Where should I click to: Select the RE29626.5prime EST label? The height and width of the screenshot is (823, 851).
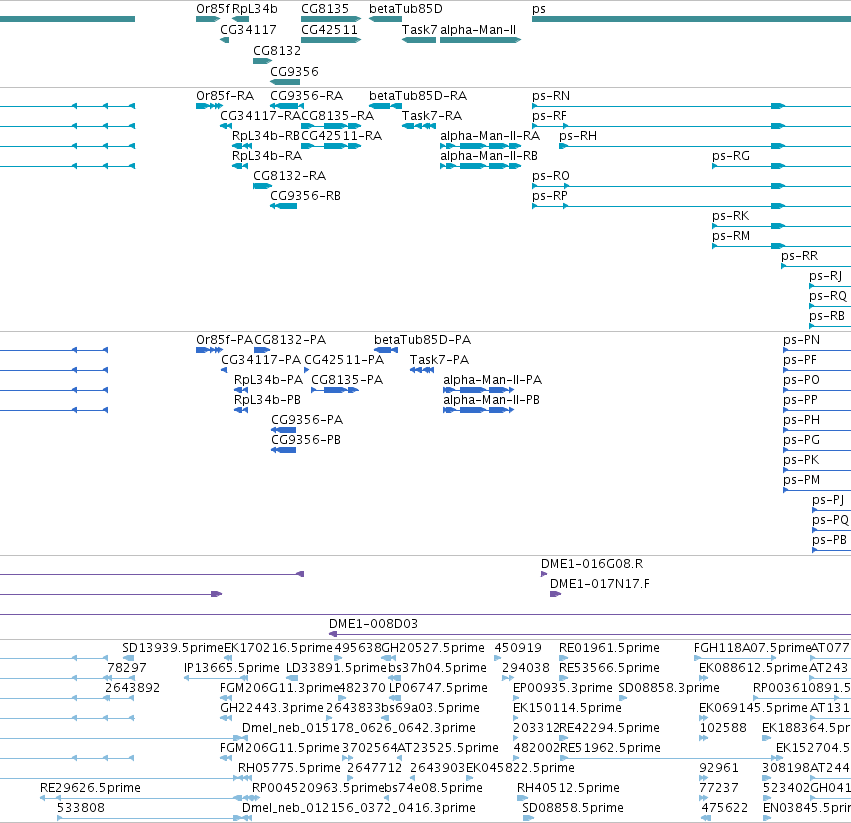pyautogui.click(x=90, y=788)
